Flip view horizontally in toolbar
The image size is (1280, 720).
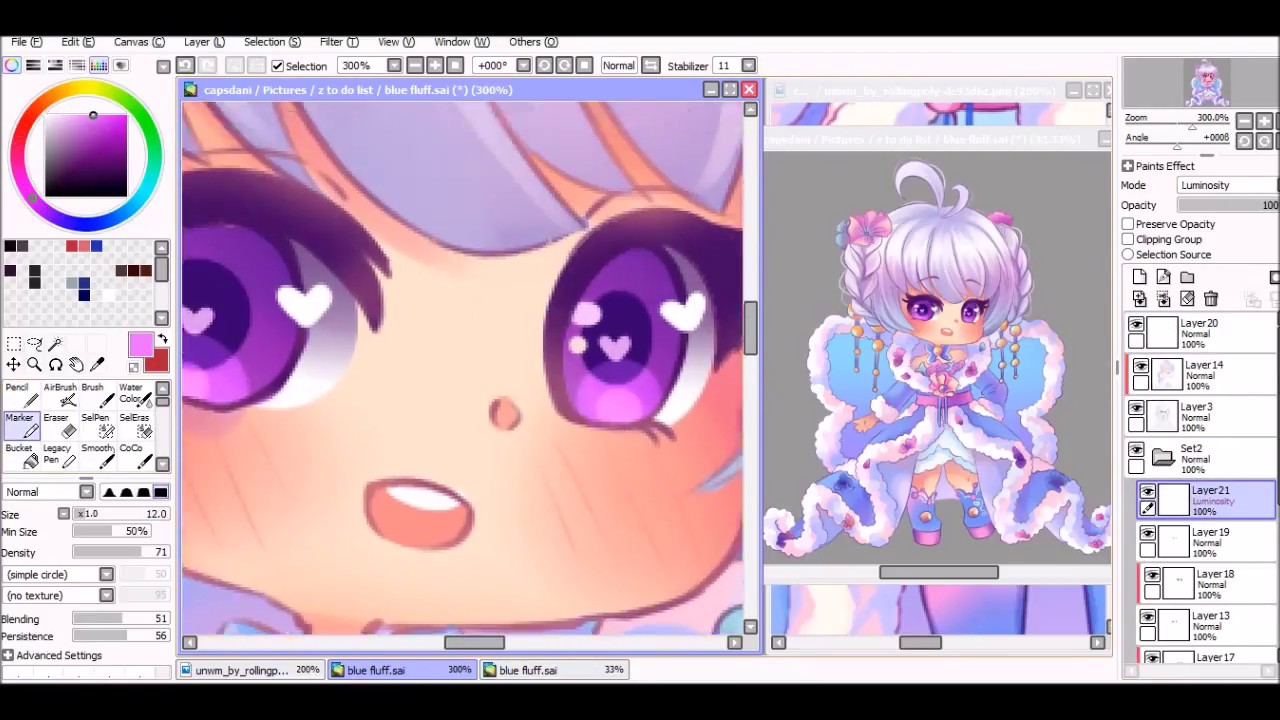(x=650, y=66)
